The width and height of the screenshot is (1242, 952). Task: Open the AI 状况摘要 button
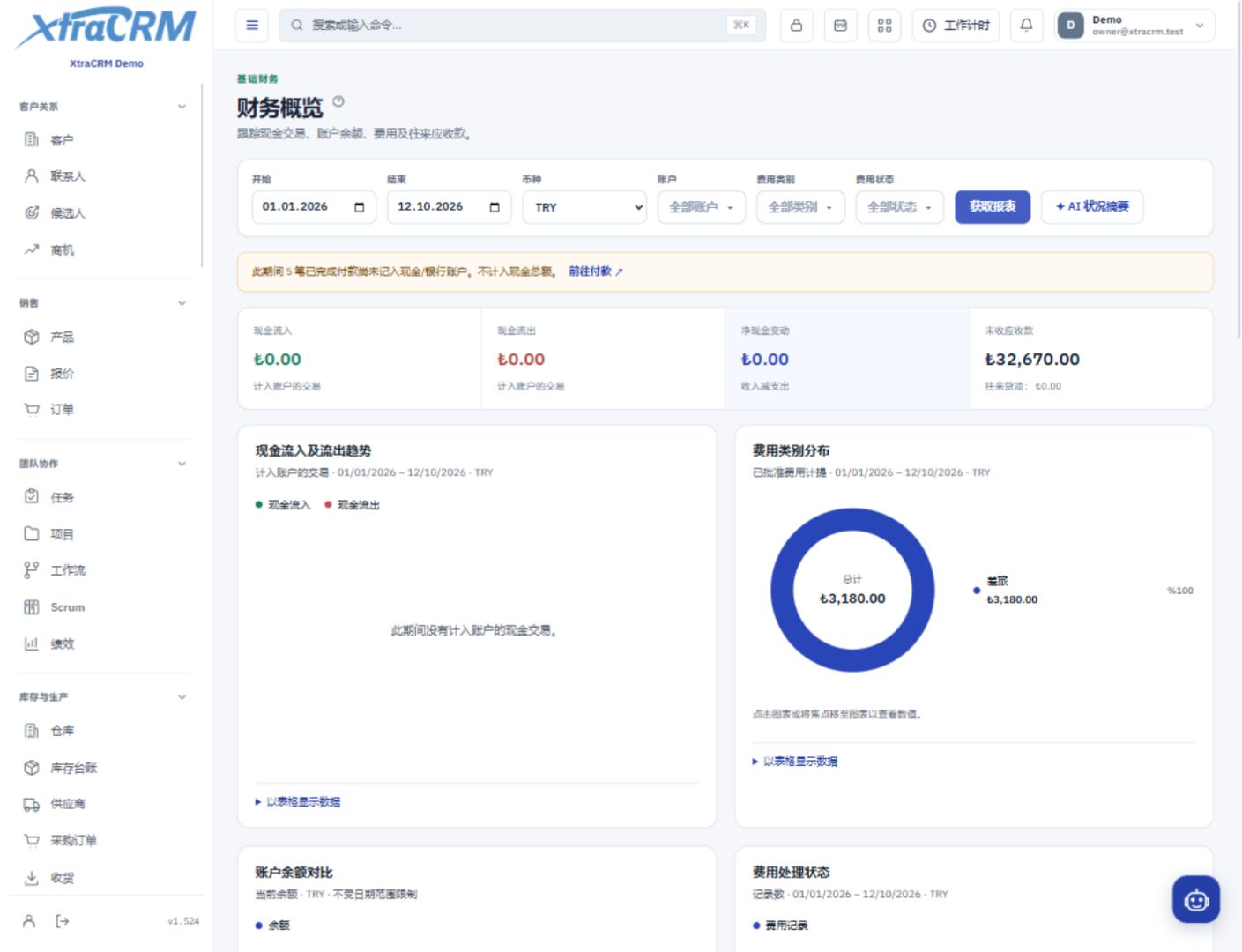[1092, 207]
